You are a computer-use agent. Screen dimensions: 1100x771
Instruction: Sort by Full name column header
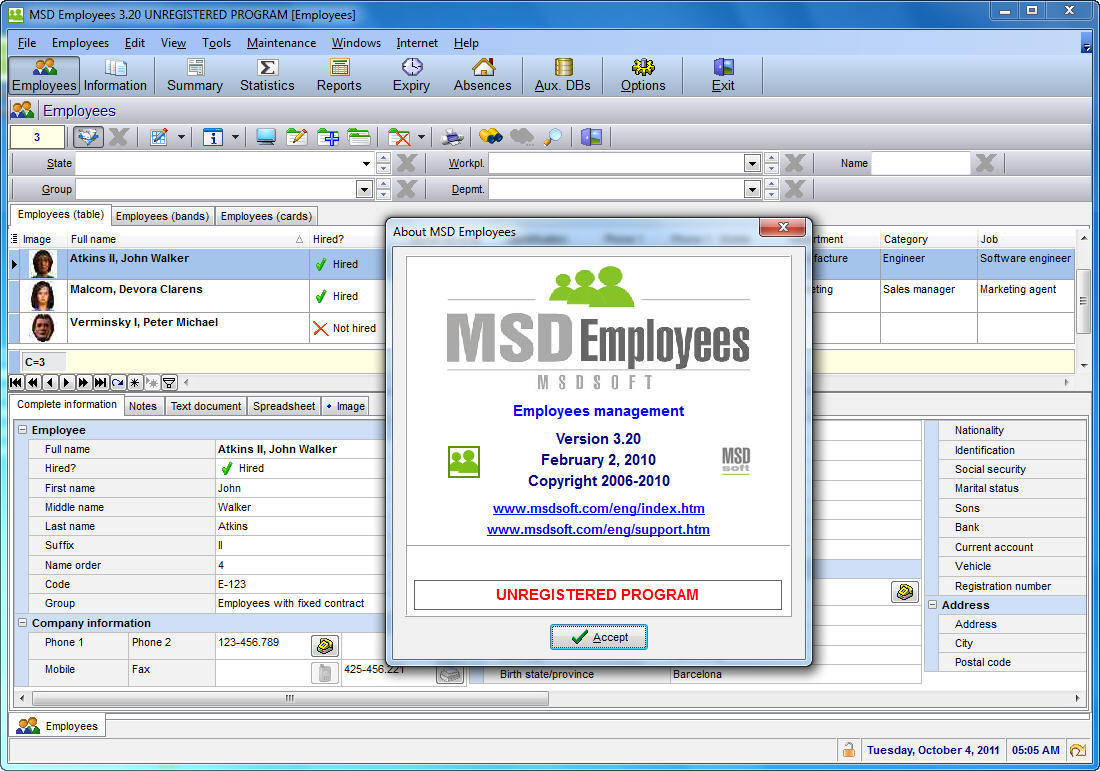coord(187,239)
